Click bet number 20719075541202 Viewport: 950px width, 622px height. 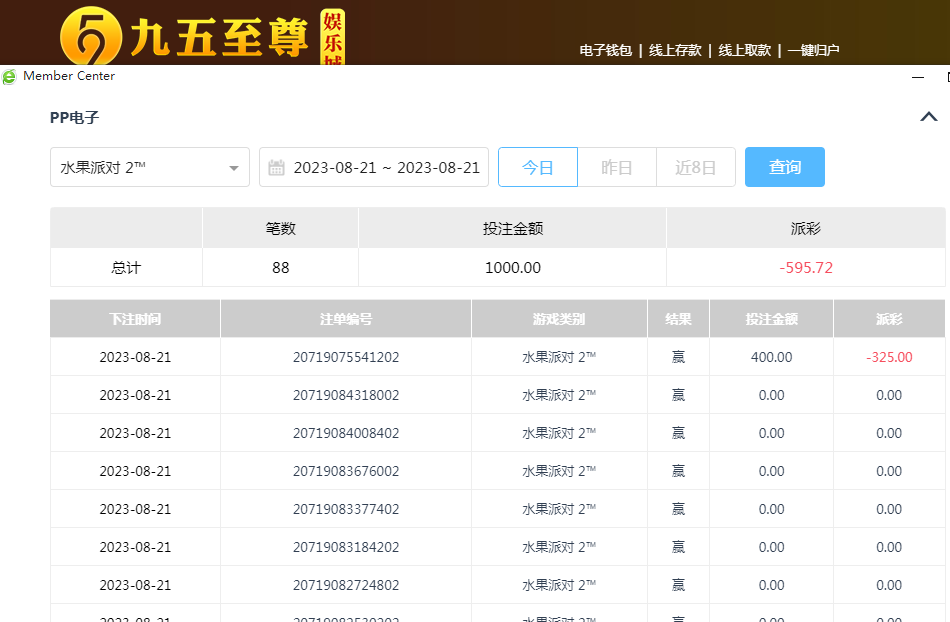click(346, 357)
